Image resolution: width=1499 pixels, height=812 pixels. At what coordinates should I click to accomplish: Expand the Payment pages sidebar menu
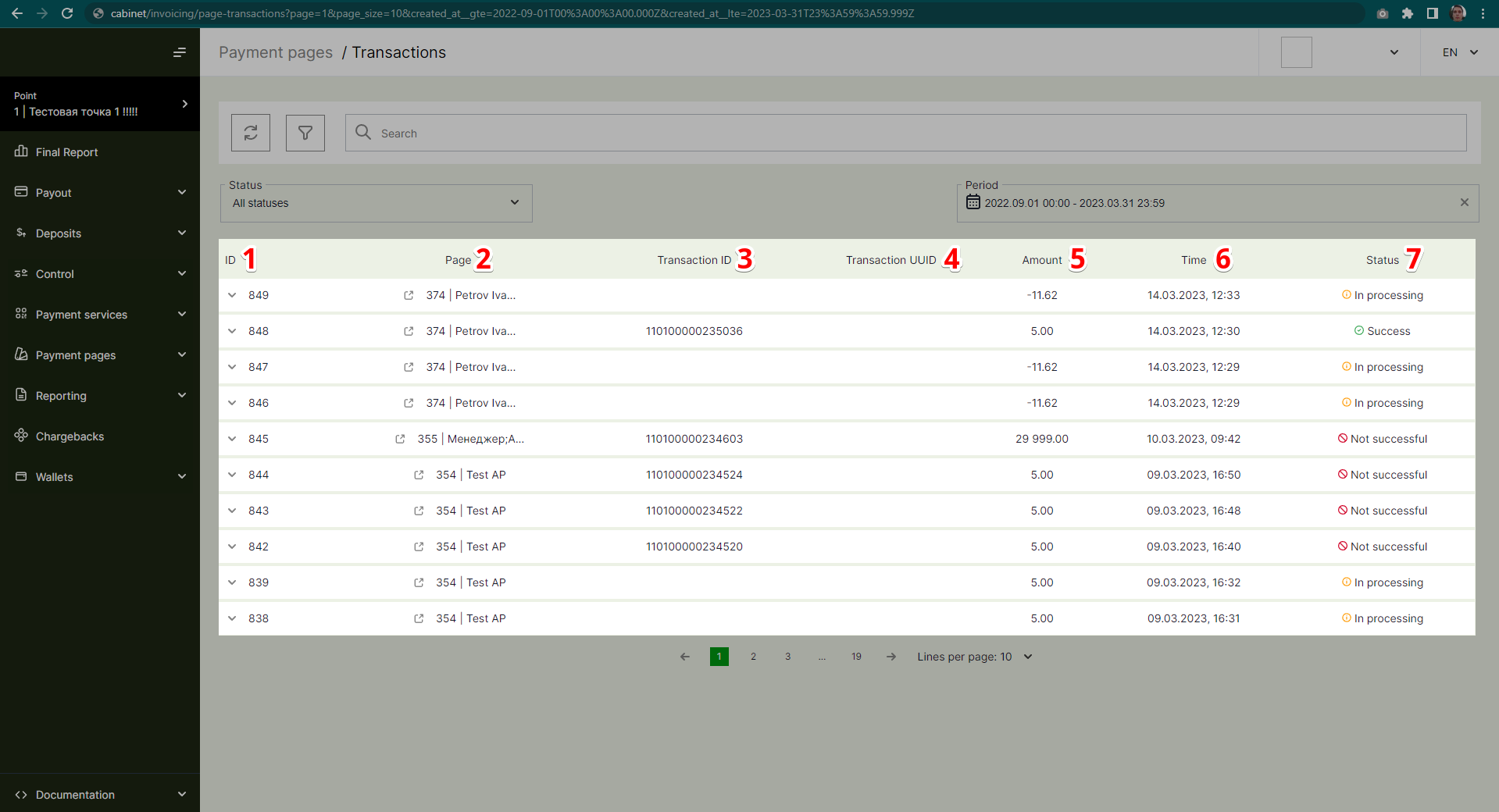[x=100, y=355]
